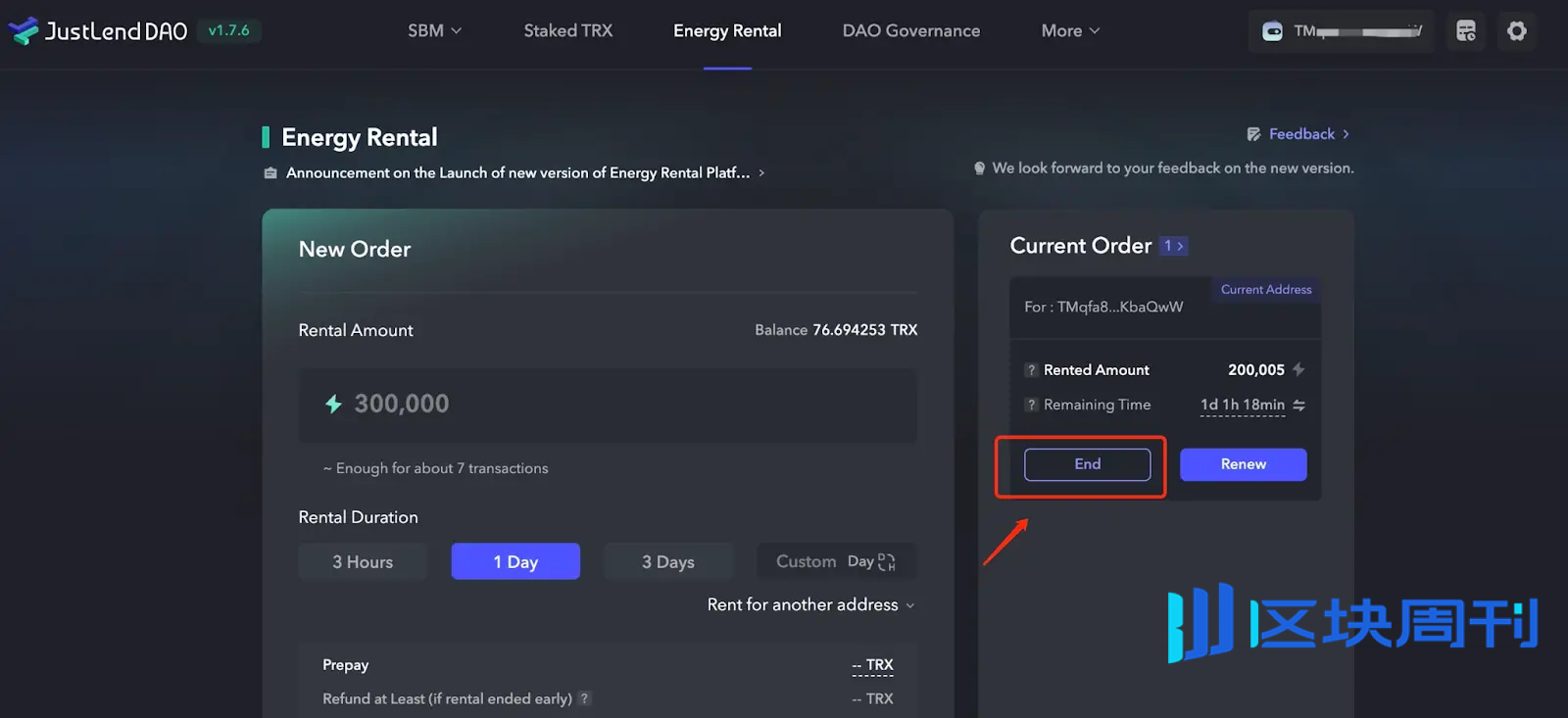
Task: Click the Remaining Time help icon
Action: click(1031, 405)
